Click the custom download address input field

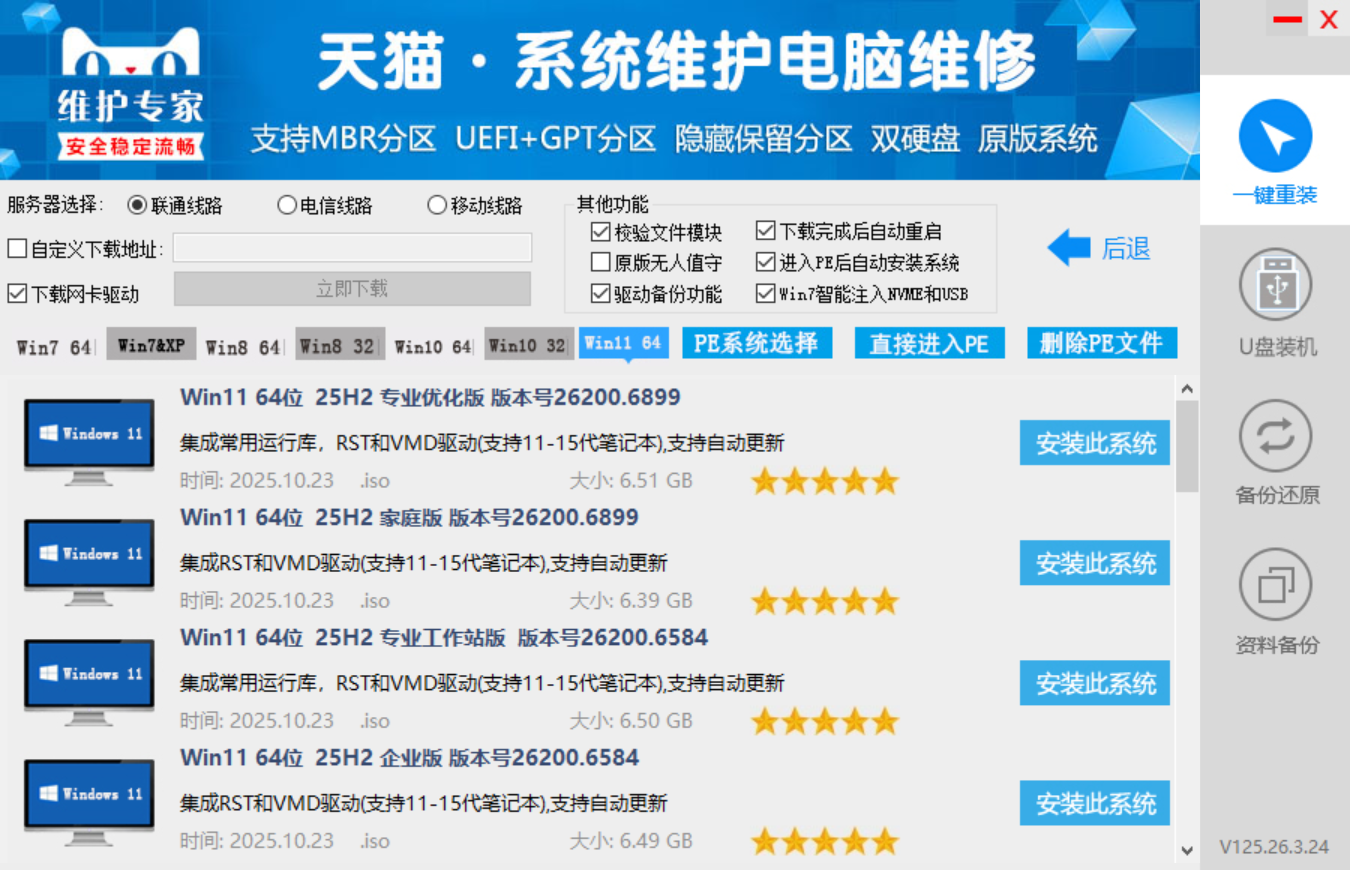[352, 248]
